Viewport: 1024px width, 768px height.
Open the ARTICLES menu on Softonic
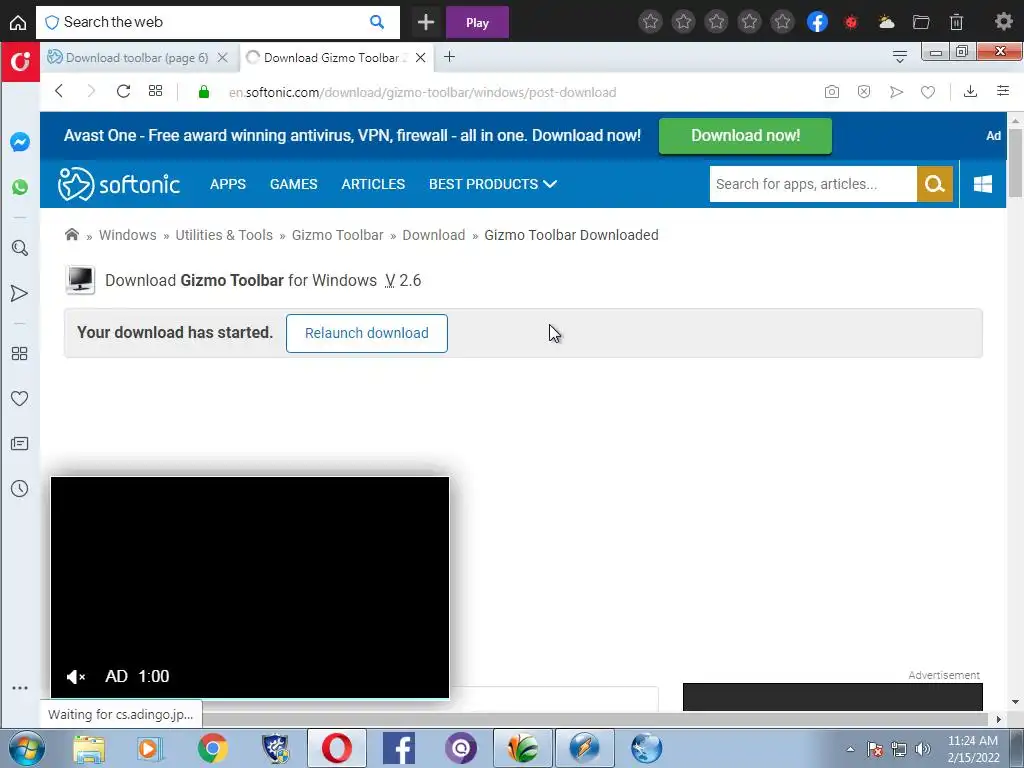point(373,184)
